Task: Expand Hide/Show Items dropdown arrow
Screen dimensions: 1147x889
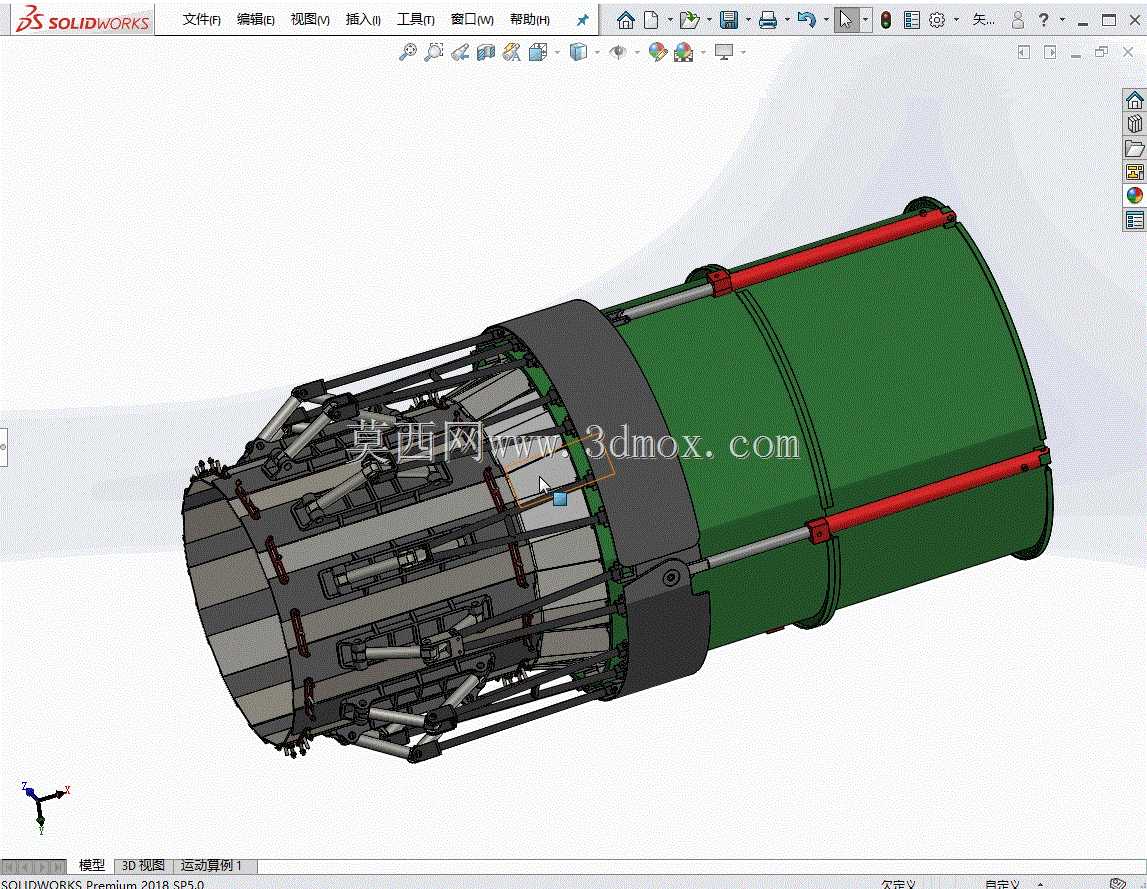Action: 637,52
